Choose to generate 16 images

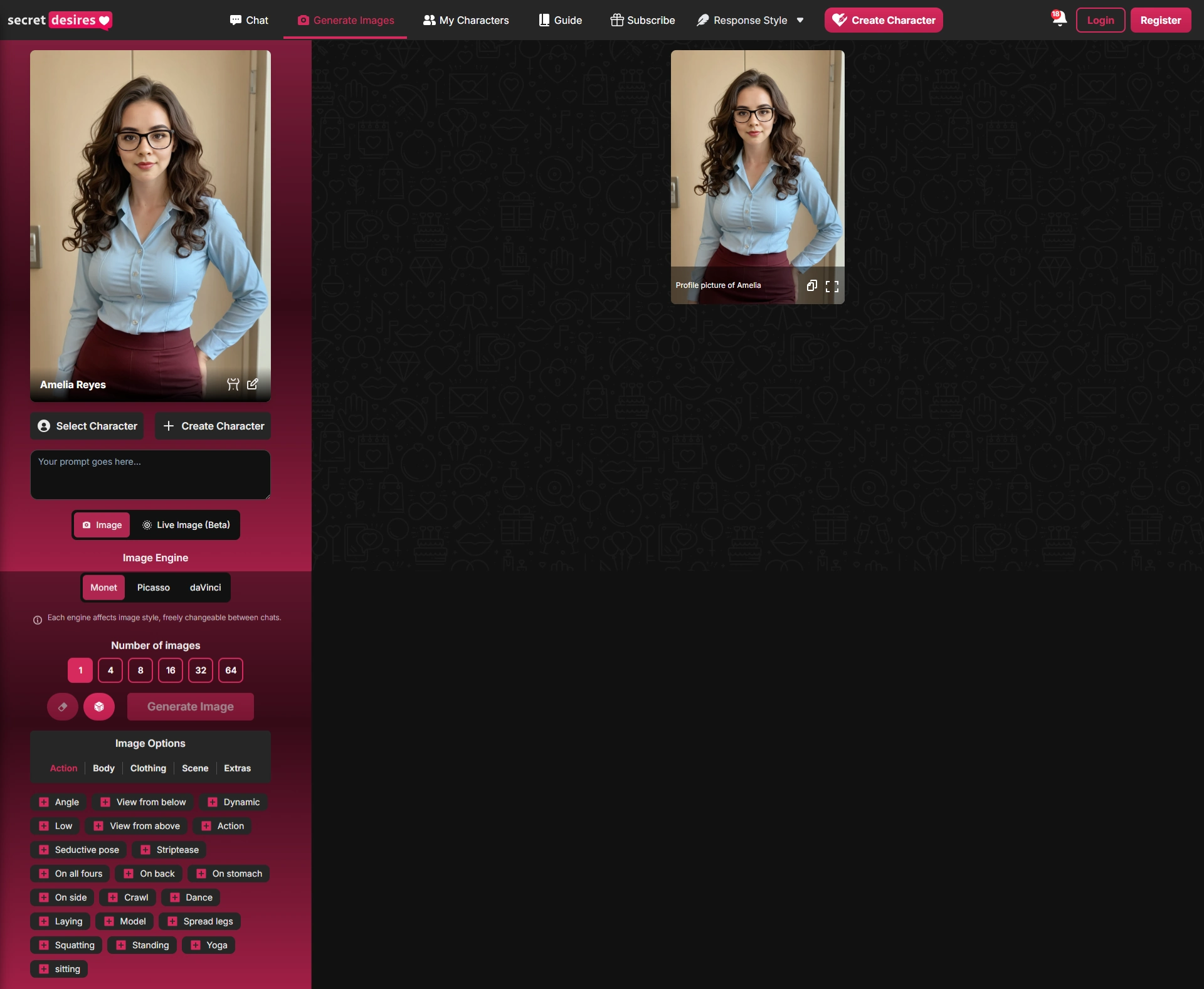pos(170,670)
